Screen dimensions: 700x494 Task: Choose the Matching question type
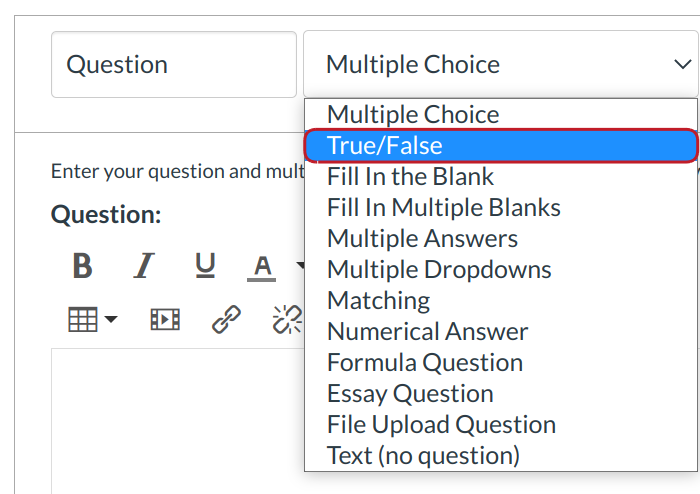[x=378, y=301]
